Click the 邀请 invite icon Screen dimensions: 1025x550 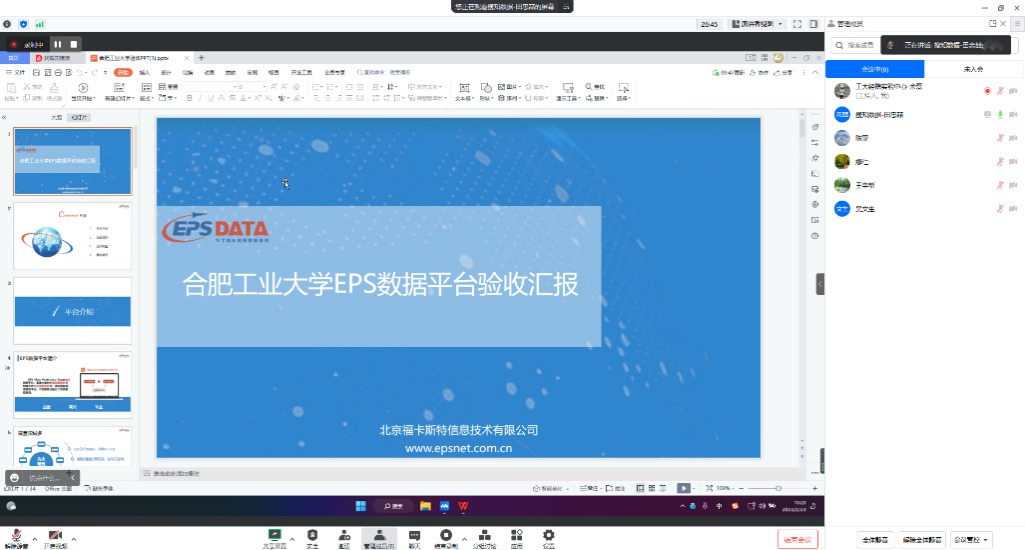[x=343, y=538]
